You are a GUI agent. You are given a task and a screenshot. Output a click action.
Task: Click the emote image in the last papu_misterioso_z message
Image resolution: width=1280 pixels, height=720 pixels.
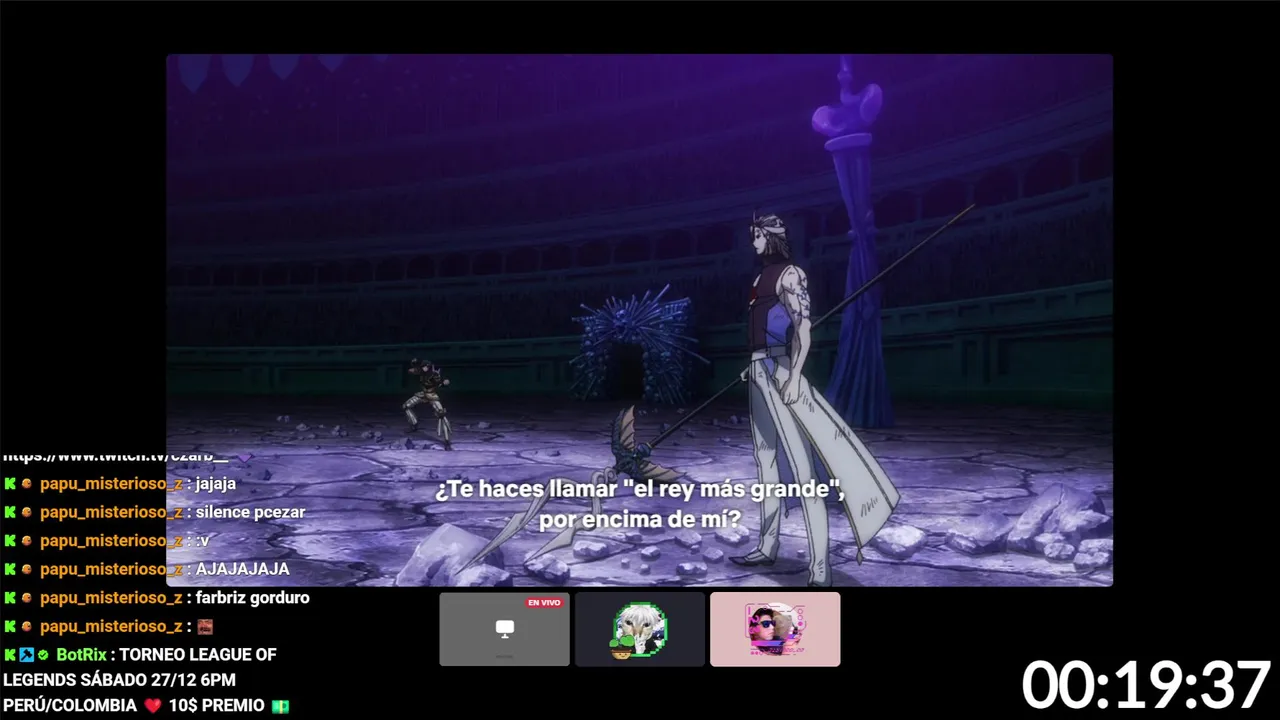205,627
